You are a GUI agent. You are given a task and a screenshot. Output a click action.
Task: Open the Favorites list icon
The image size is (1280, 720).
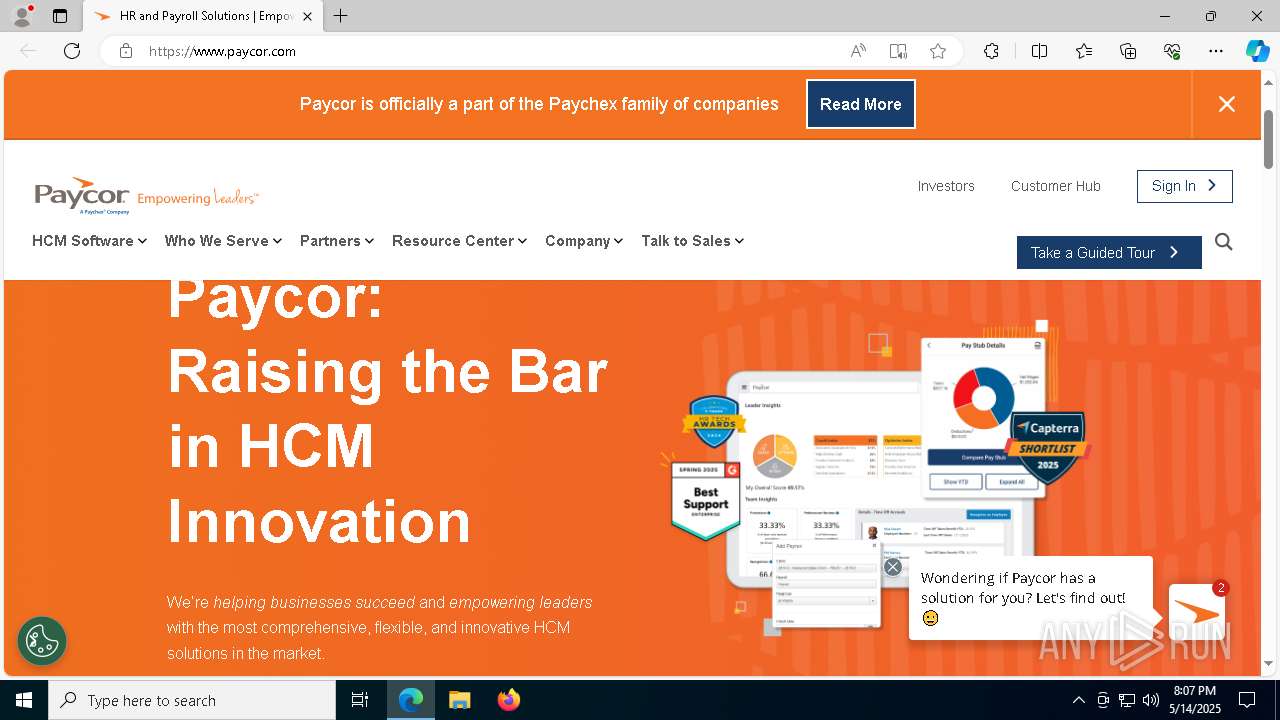1084,51
